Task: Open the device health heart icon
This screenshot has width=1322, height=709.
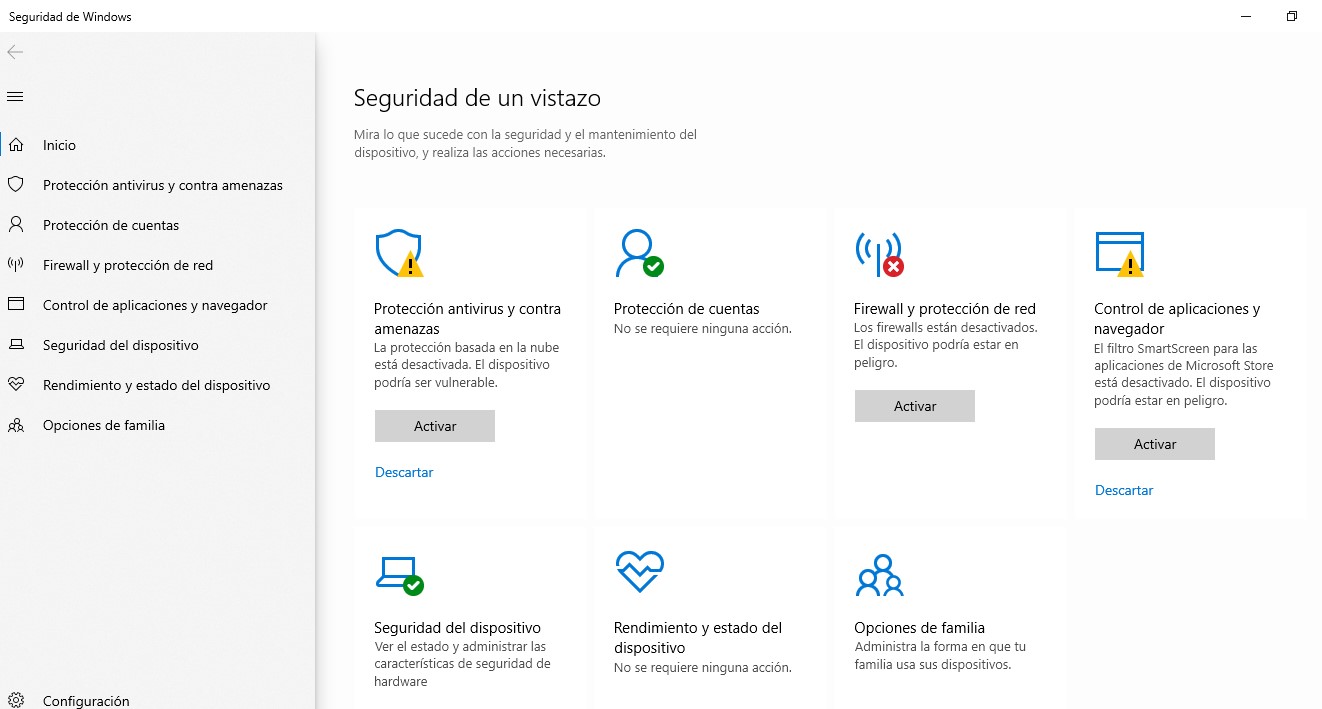Action: pyautogui.click(x=638, y=572)
